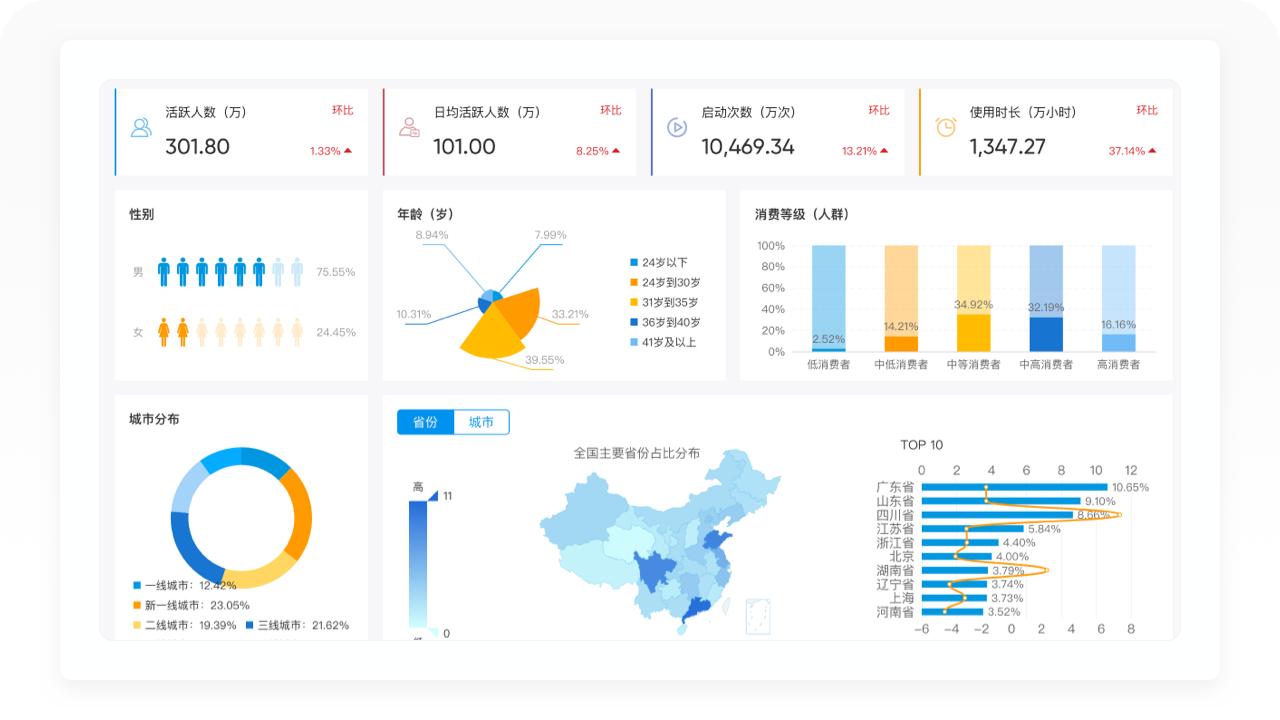This screenshot has height=720, width=1280.
Task: Click the 34.92% label on the consumption chart
Action: [x=973, y=305]
